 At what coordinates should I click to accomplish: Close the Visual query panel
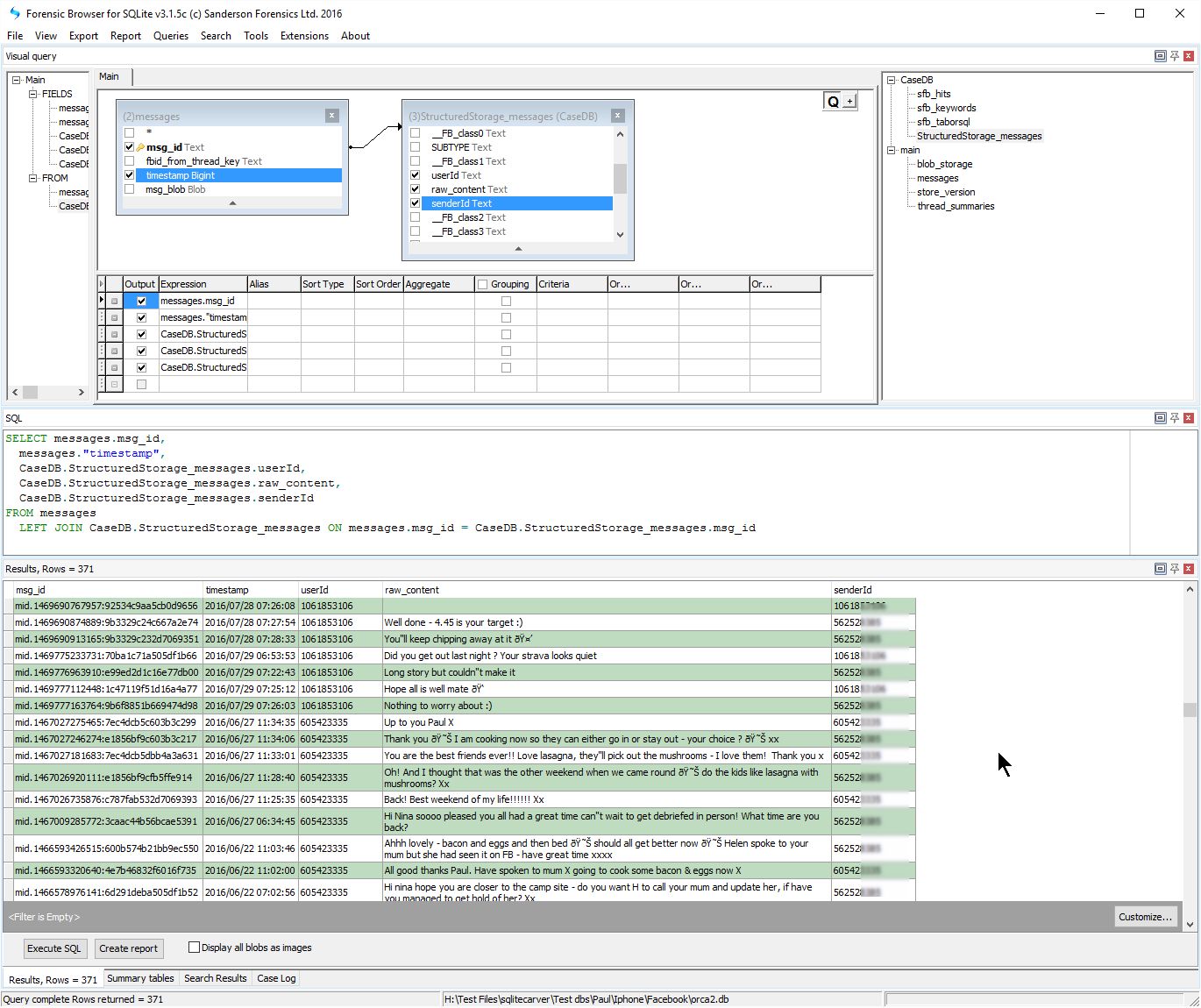[x=1189, y=56]
